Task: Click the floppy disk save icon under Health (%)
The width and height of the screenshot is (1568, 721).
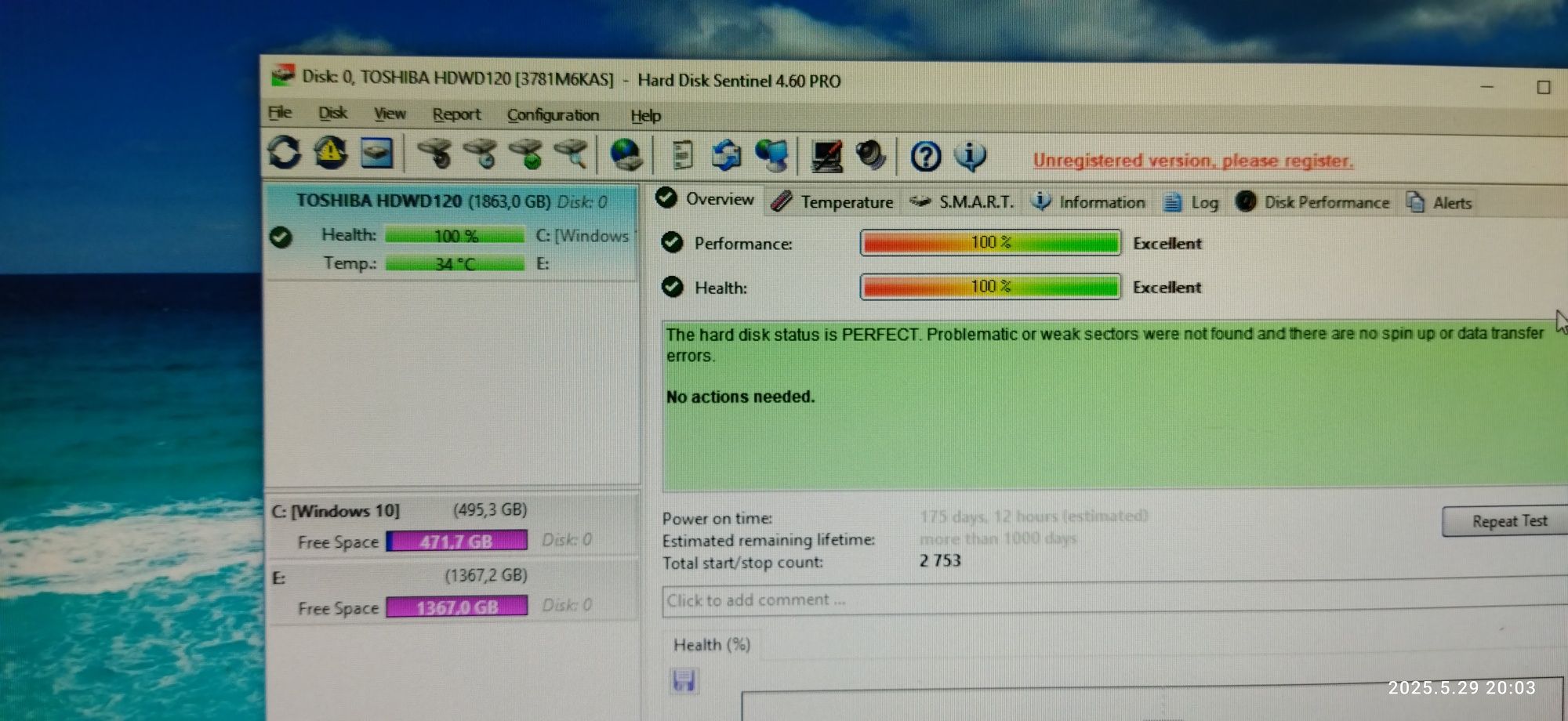Action: [684, 680]
